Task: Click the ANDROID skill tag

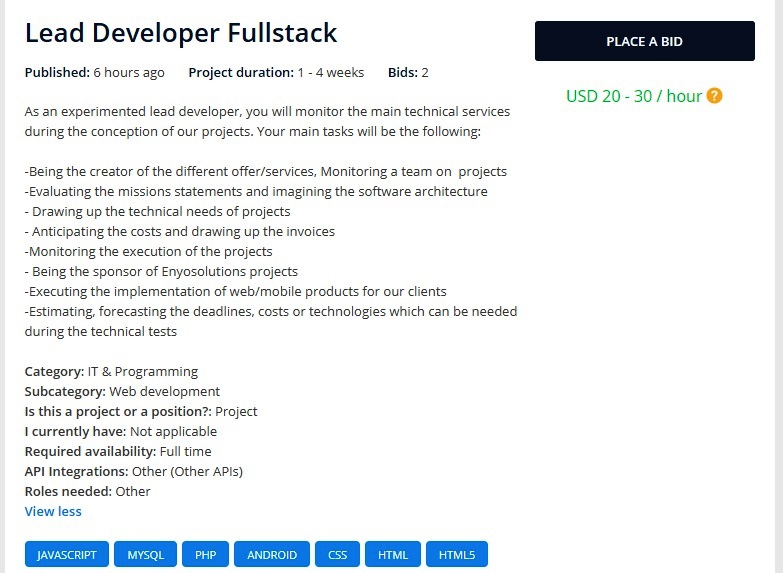Action: pyautogui.click(x=272, y=554)
